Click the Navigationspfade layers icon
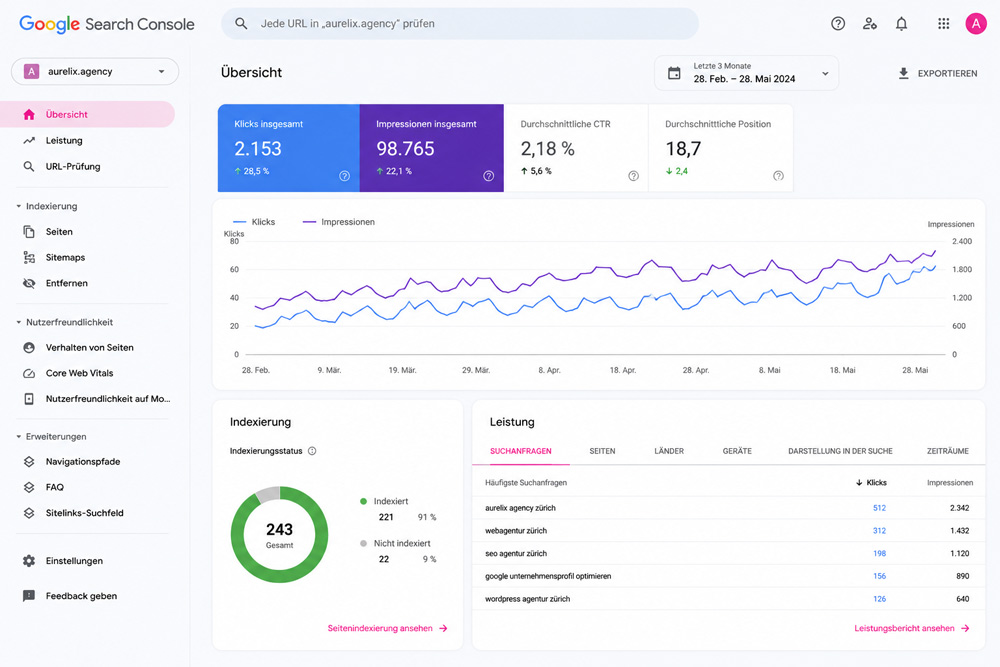 [x=29, y=461]
